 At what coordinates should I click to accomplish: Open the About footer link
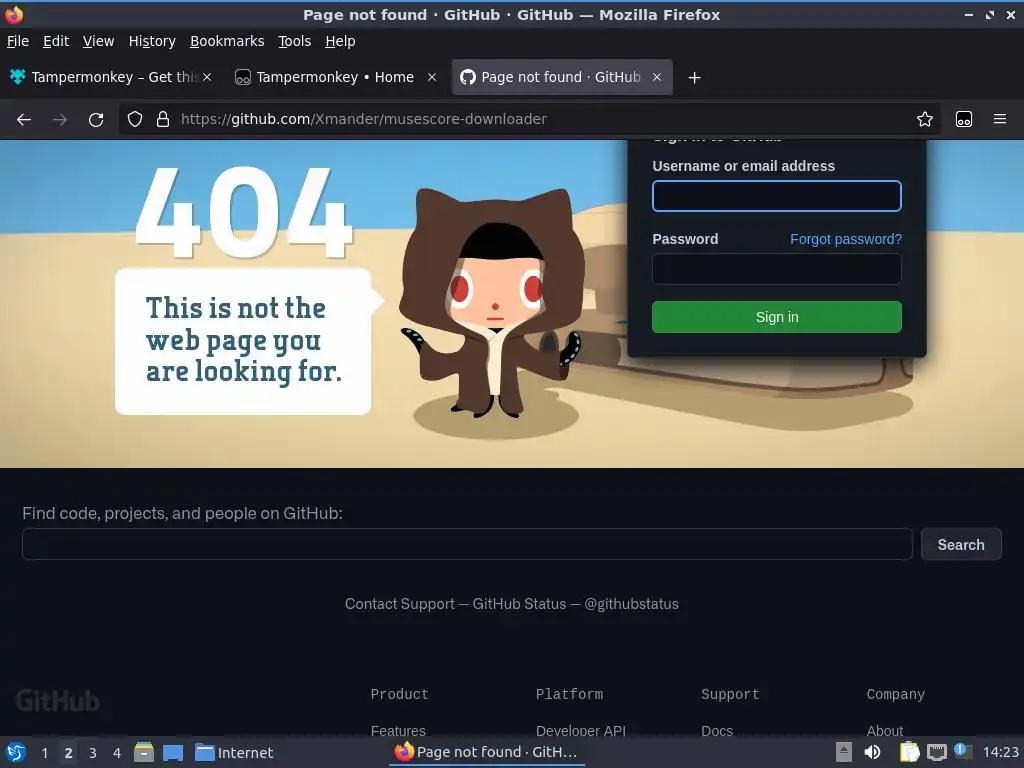pyautogui.click(x=884, y=731)
